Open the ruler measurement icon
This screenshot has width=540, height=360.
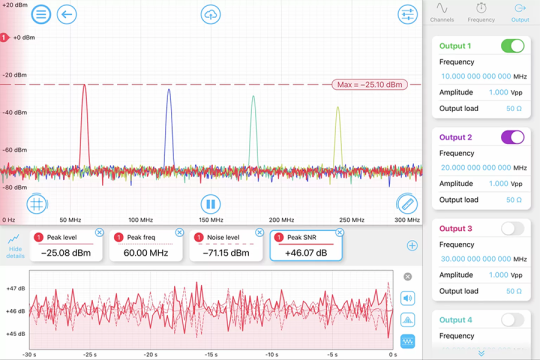[407, 204]
